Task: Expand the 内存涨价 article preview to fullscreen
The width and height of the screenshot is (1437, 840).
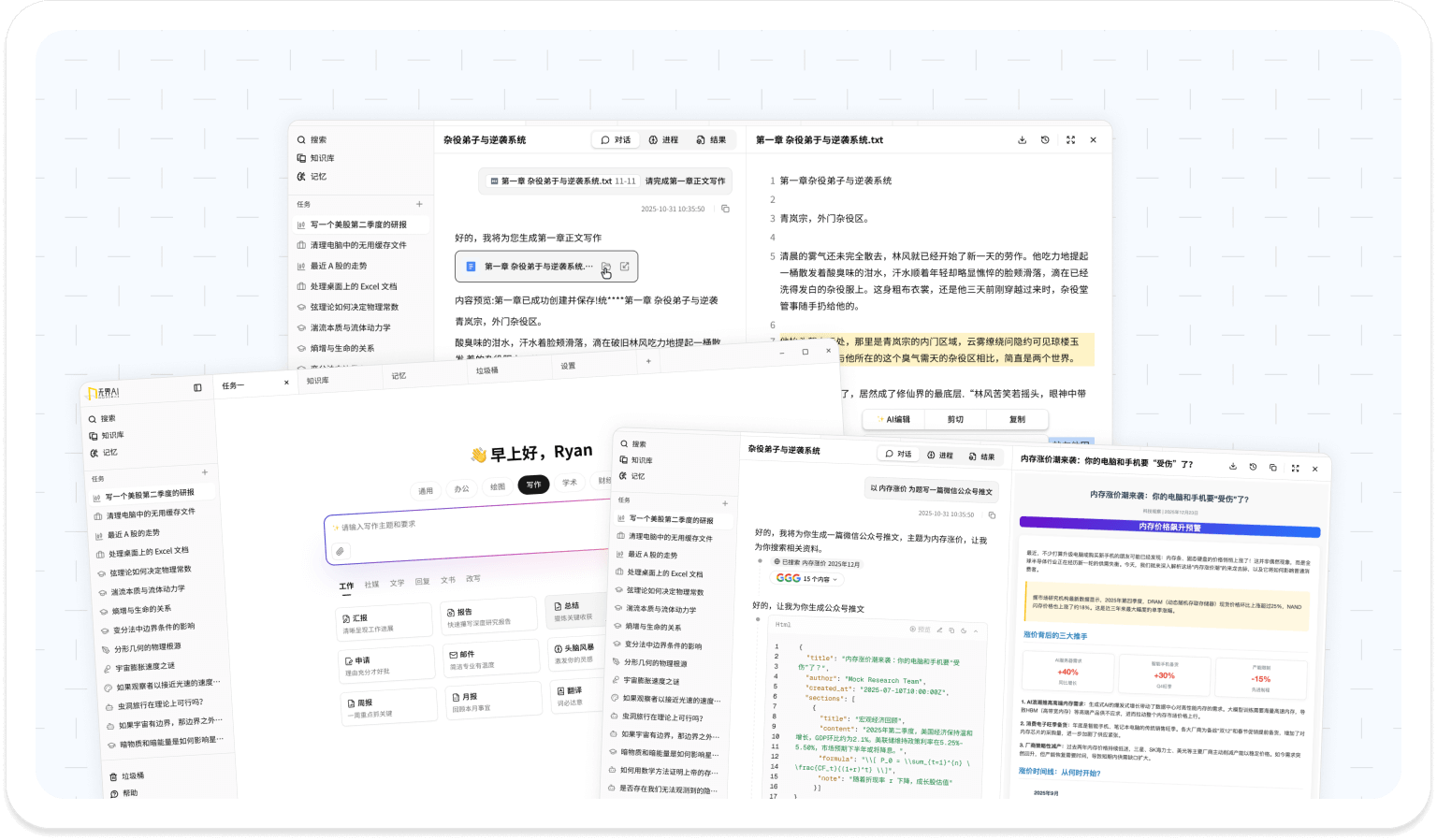Action: click(x=1295, y=468)
